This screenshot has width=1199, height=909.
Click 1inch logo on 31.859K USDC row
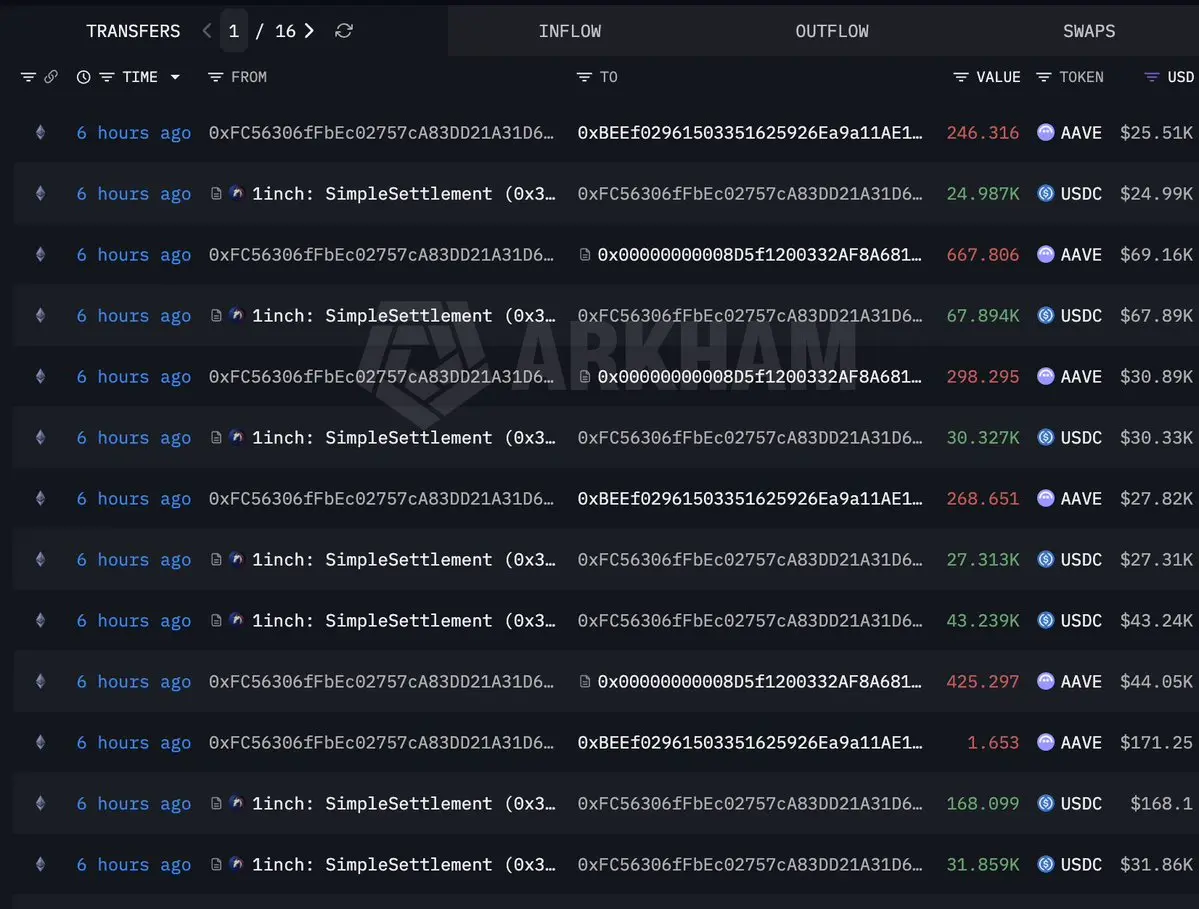tap(237, 864)
